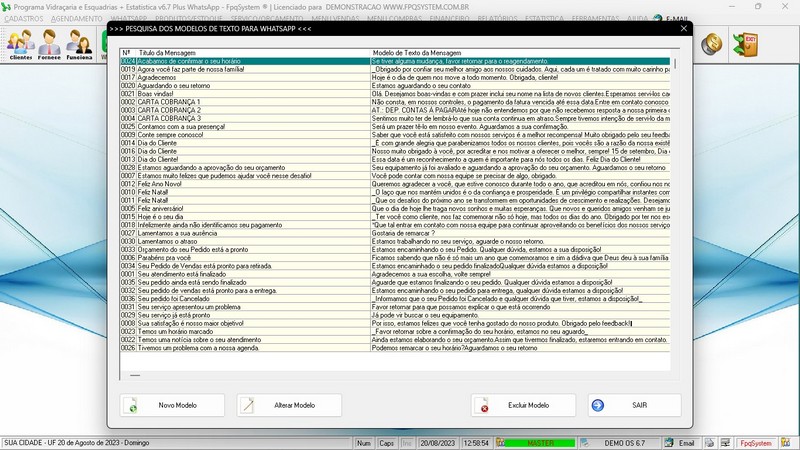Click the globe icon beside E-MAIL
The width and height of the screenshot is (800, 450).
[658, 19]
